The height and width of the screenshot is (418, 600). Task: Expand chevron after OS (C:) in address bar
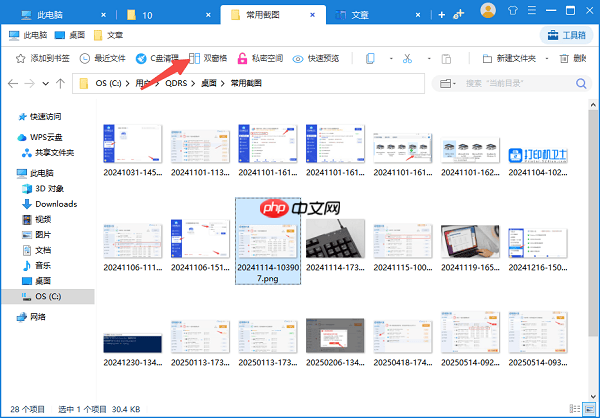[127, 83]
